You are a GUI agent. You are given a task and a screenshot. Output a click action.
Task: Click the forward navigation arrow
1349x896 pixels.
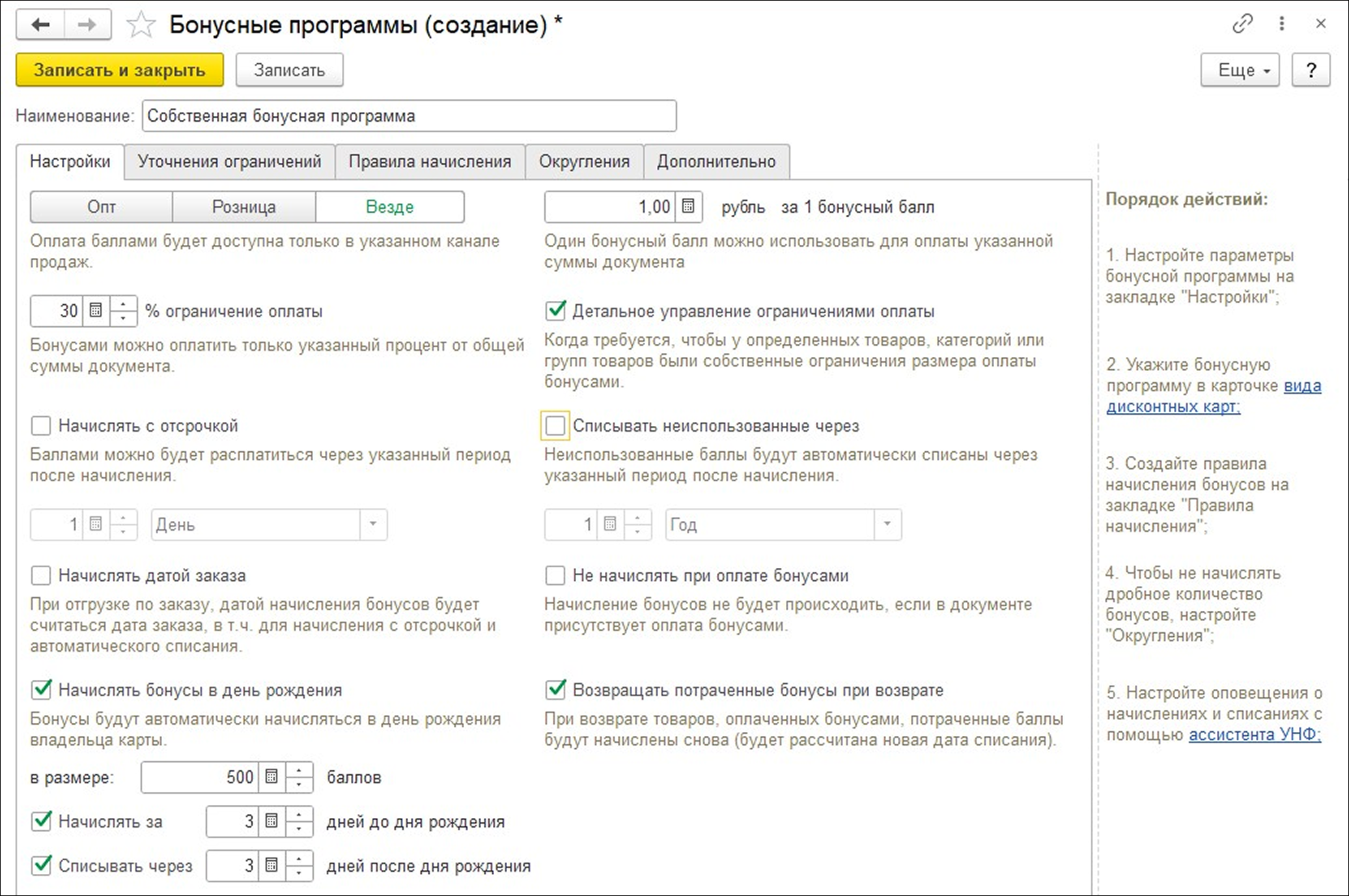coord(87,25)
